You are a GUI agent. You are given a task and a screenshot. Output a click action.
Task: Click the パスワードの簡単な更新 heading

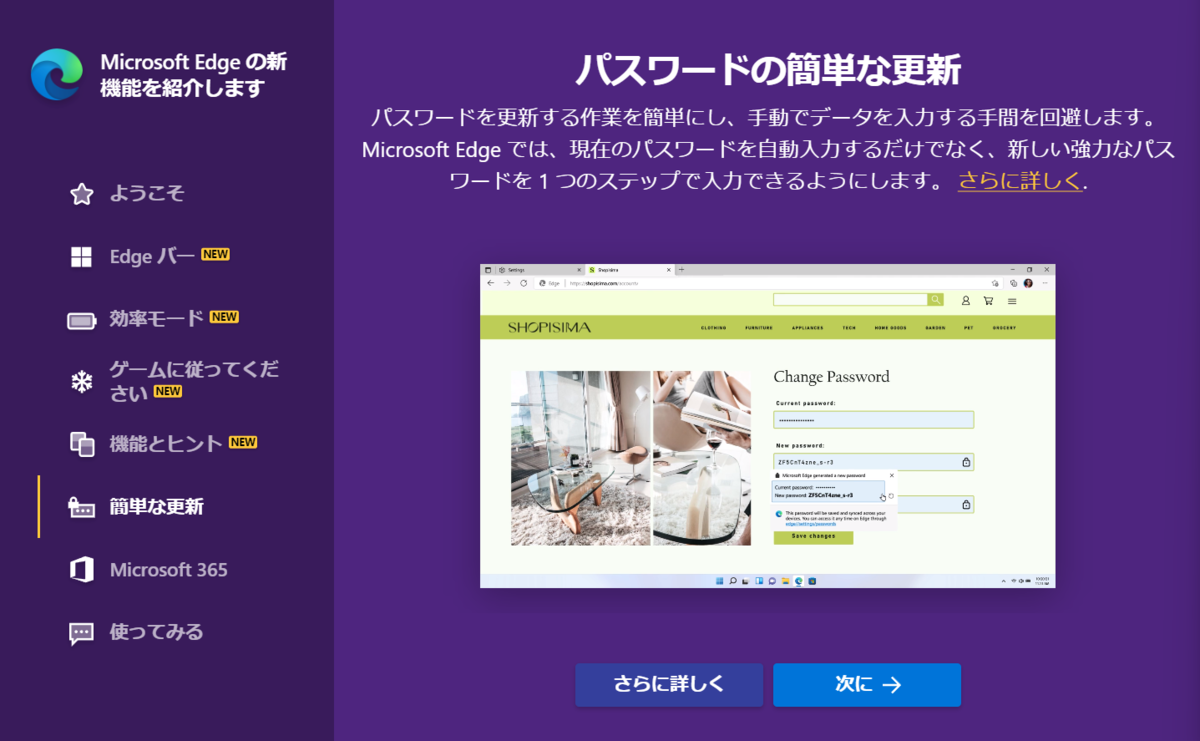(768, 70)
